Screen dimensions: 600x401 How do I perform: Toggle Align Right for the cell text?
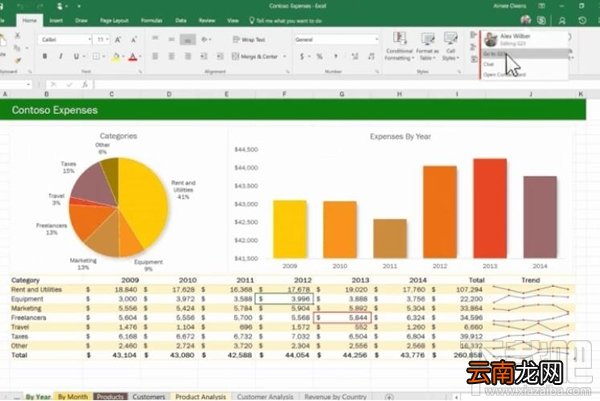pos(188,56)
